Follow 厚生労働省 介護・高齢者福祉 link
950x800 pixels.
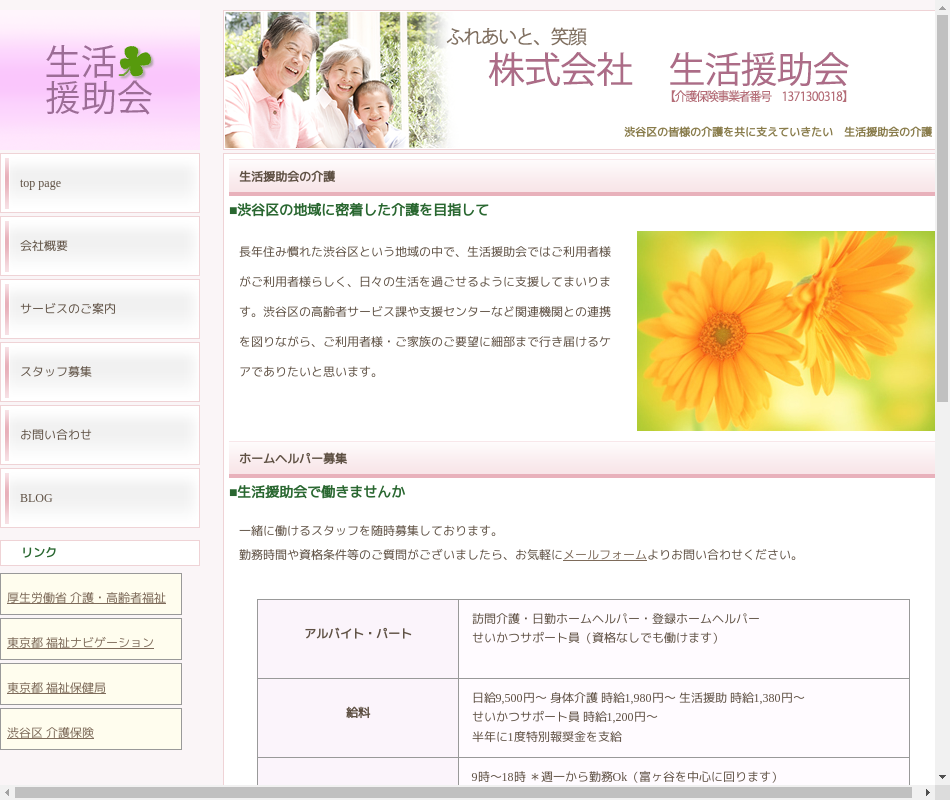point(86,598)
